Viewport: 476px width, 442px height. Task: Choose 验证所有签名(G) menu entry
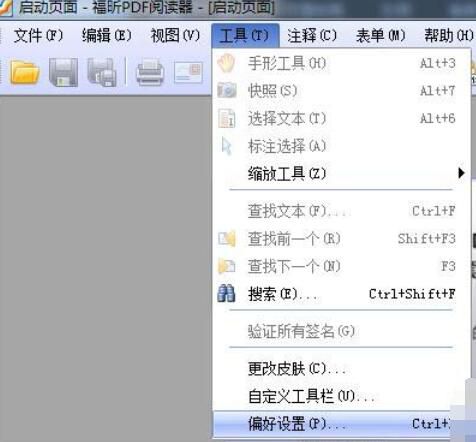pyautogui.click(x=341, y=331)
